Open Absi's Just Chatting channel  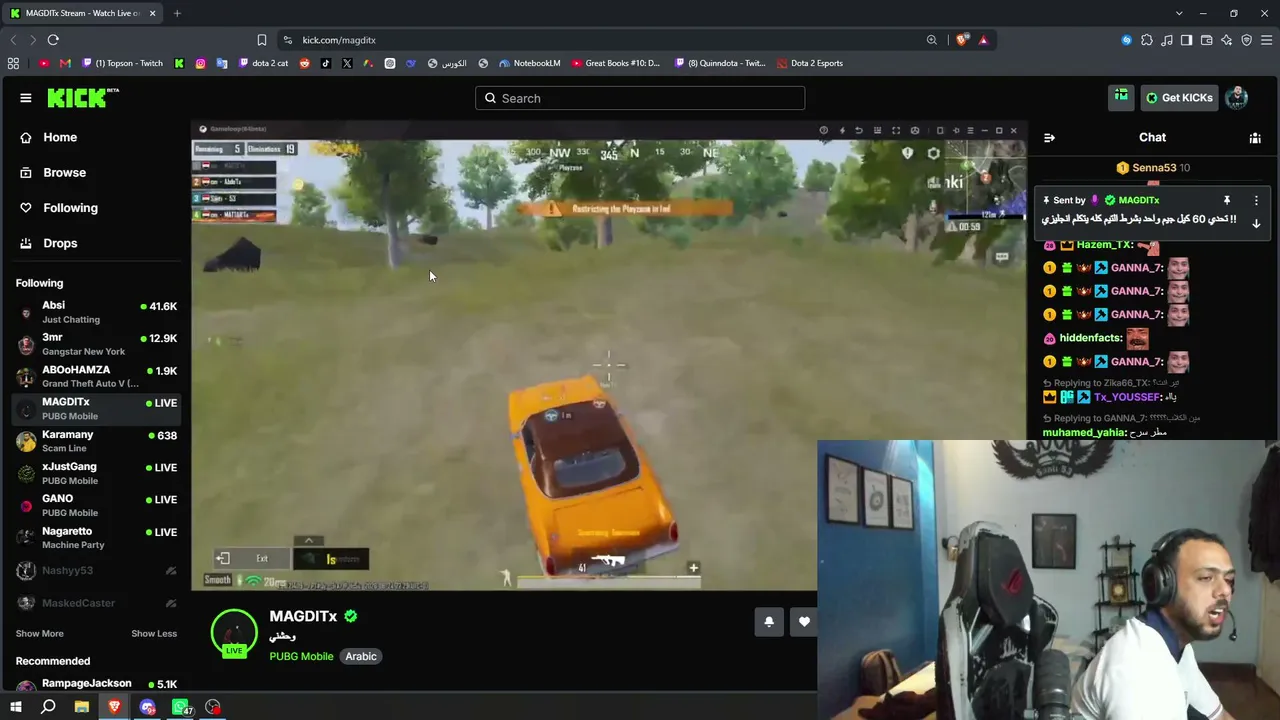click(96, 312)
